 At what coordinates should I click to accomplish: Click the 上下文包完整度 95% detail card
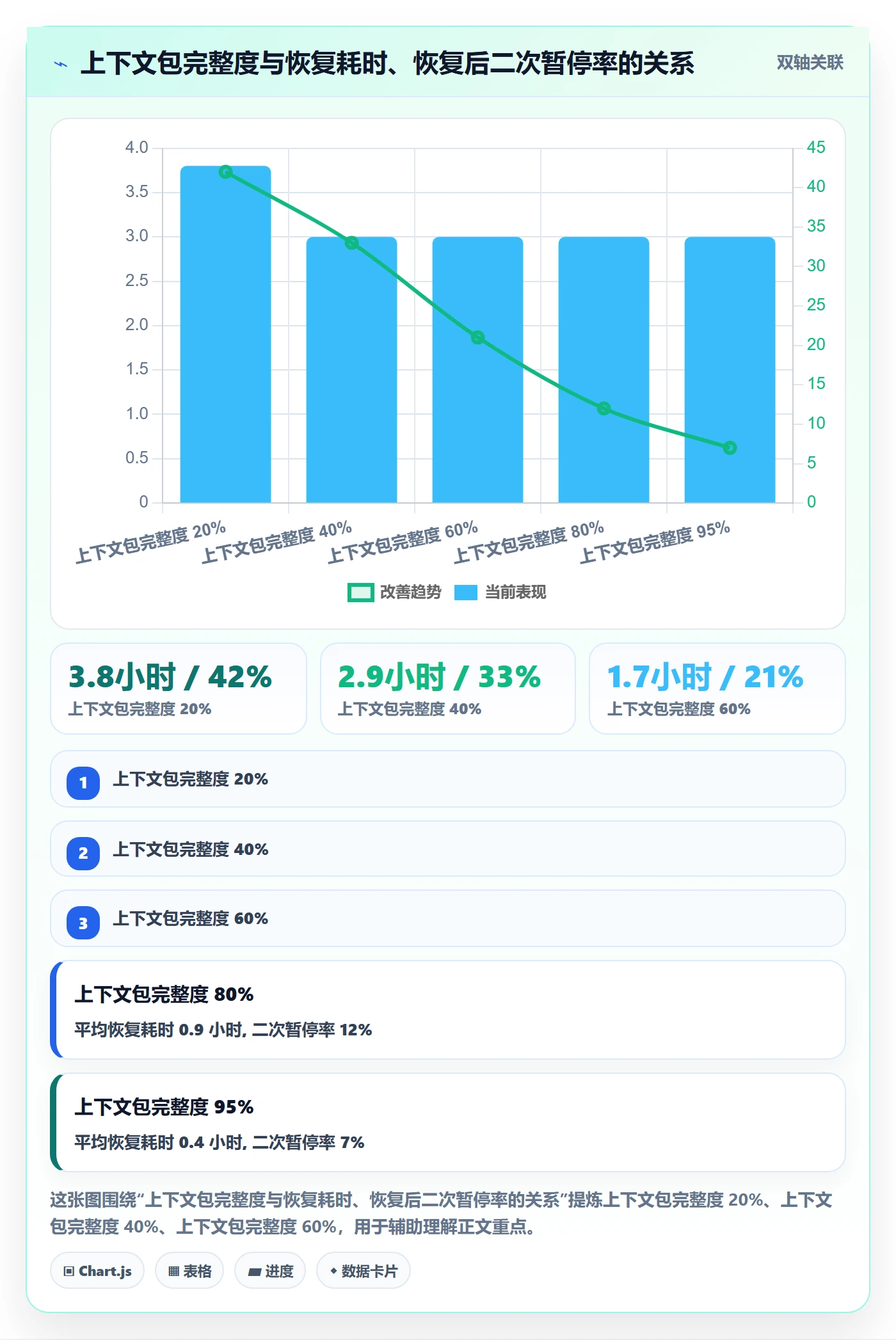(x=448, y=1122)
